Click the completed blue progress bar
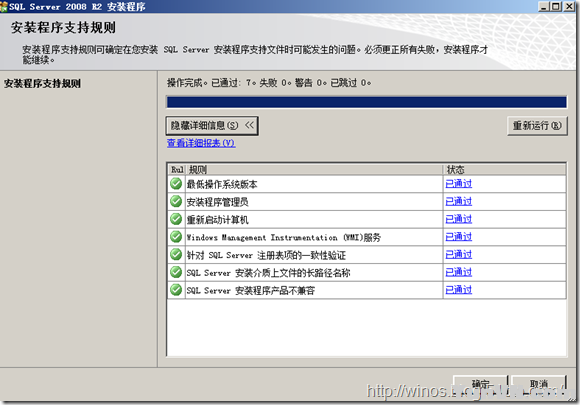Viewport: 580px width, 405px height. pos(367,102)
